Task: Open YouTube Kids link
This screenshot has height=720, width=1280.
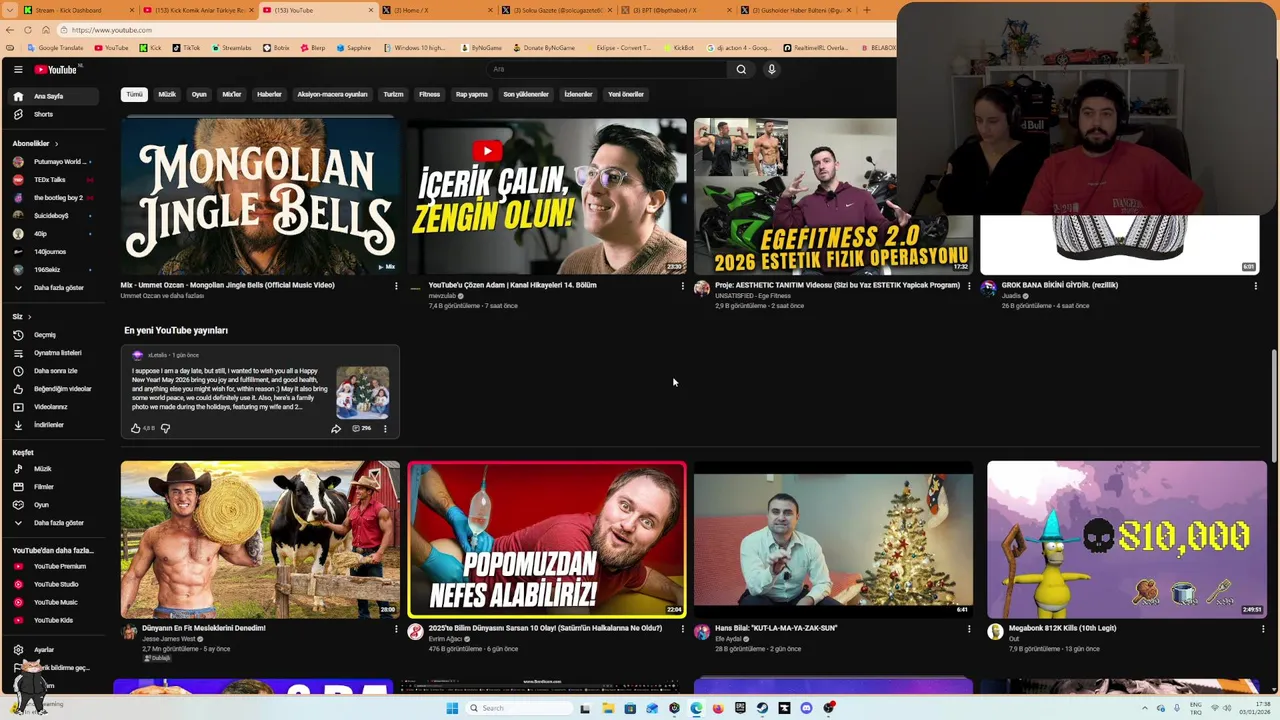Action: click(x=52, y=620)
